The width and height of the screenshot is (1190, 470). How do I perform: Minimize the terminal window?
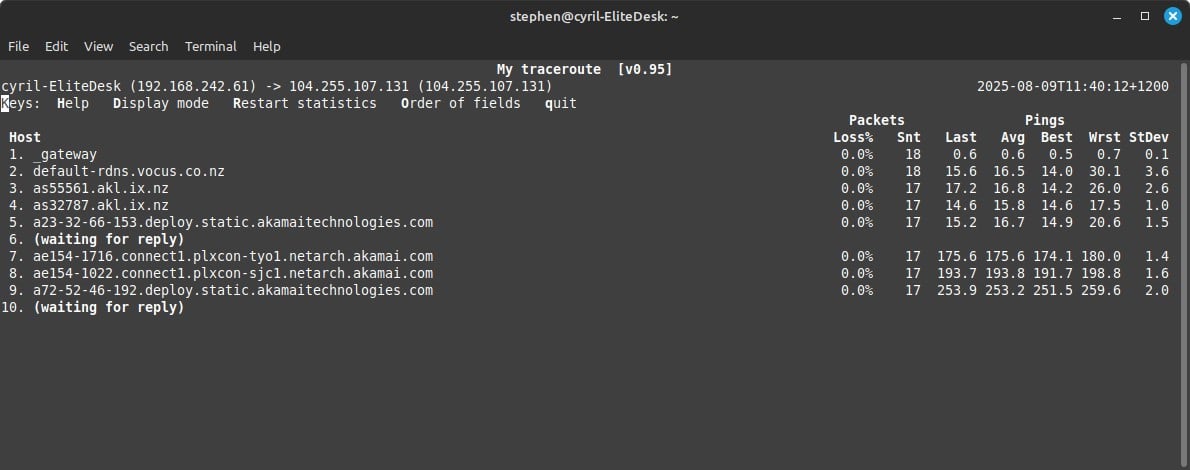click(x=1118, y=16)
